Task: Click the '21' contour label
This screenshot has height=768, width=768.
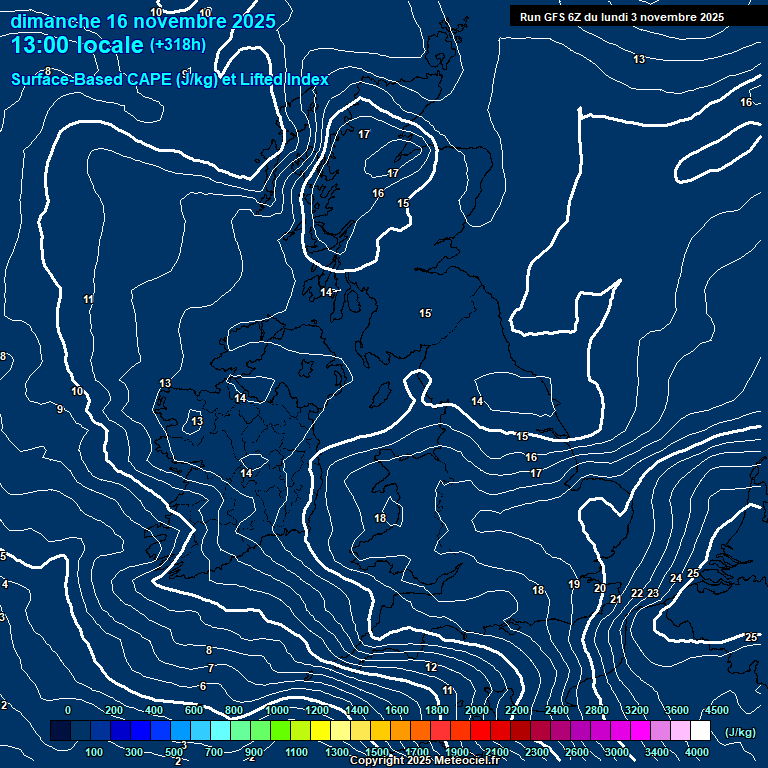Action: pyautogui.click(x=616, y=599)
